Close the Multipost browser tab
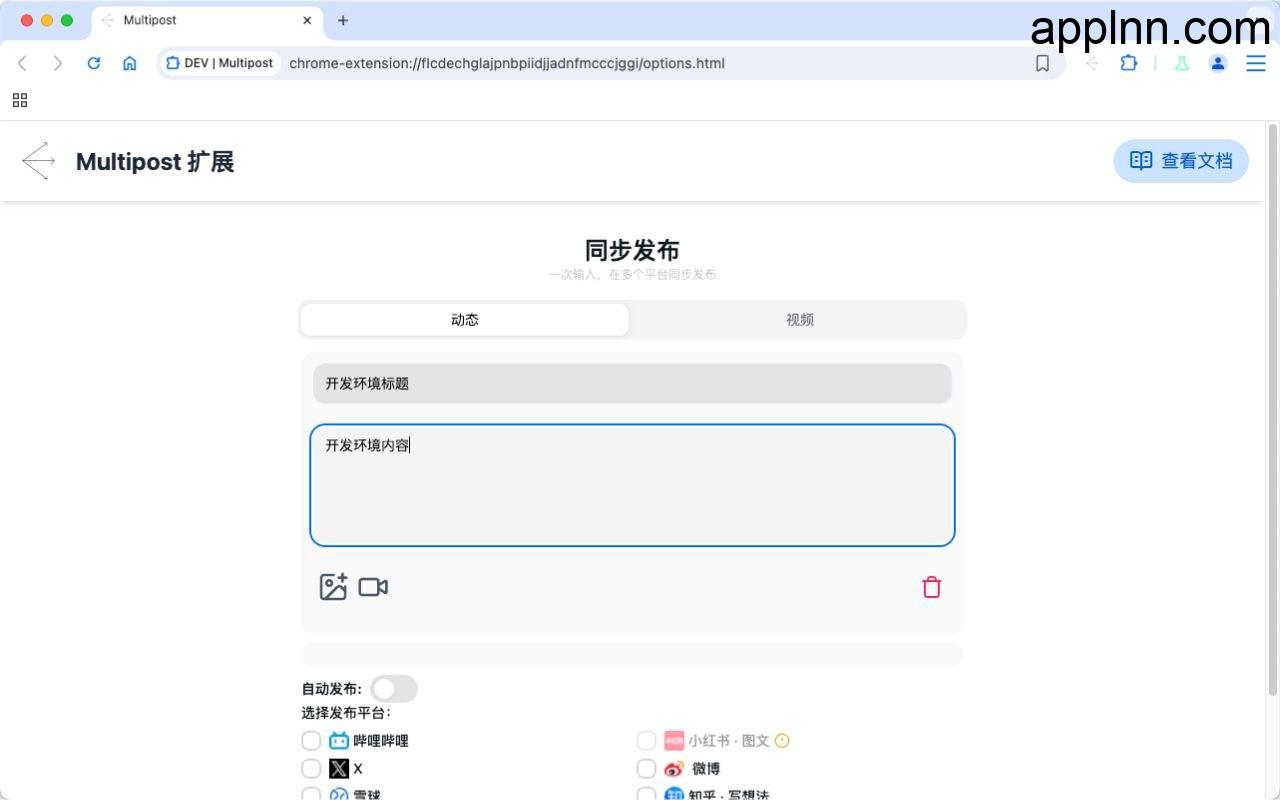 click(x=307, y=20)
